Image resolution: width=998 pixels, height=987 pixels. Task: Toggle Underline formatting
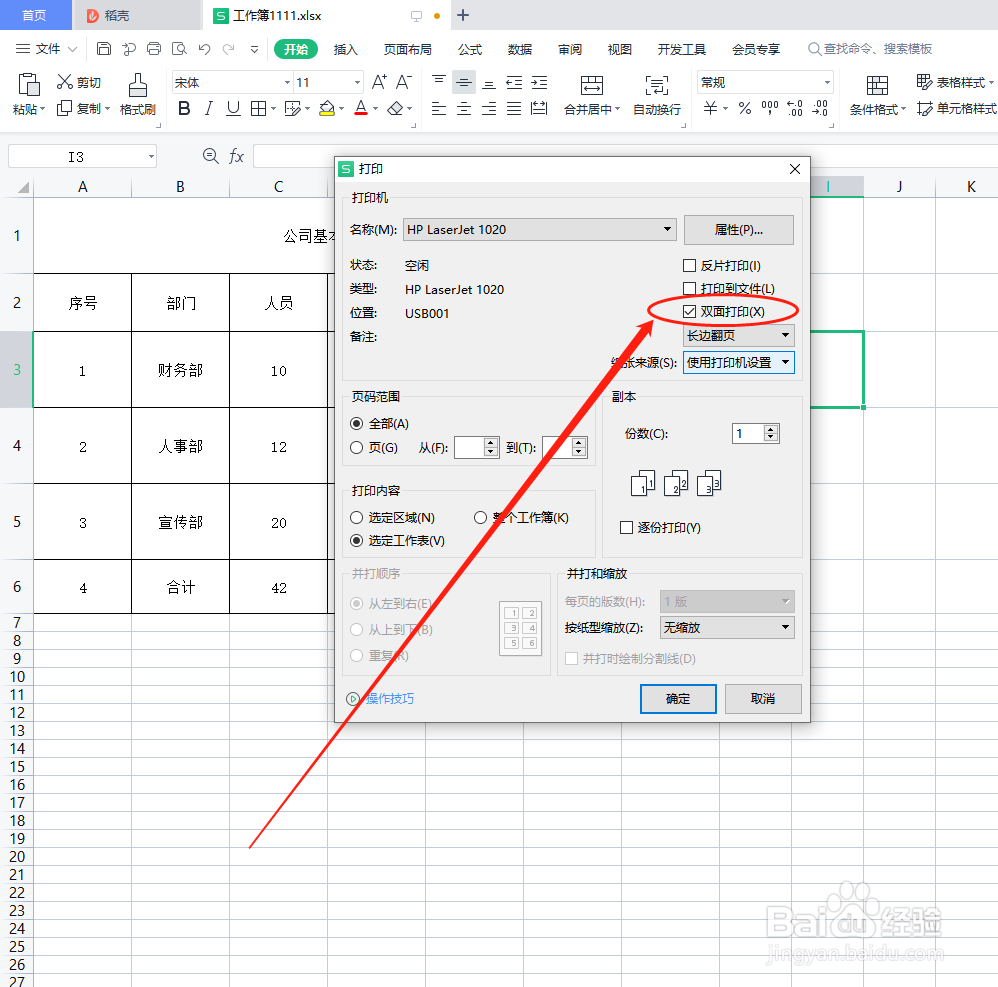click(x=234, y=109)
